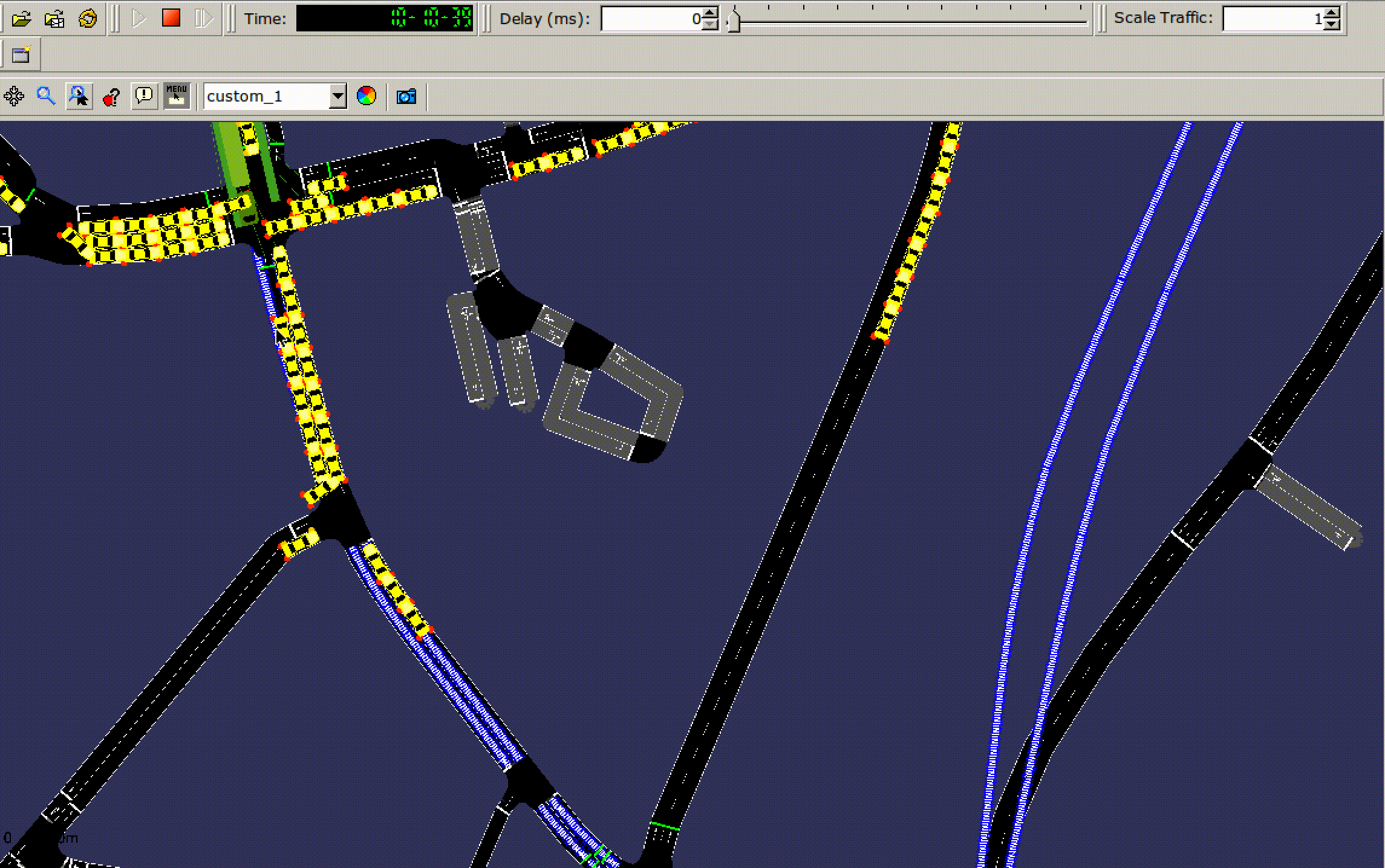This screenshot has width=1385, height=868.
Task: Click the MENU locator button
Action: point(175,96)
